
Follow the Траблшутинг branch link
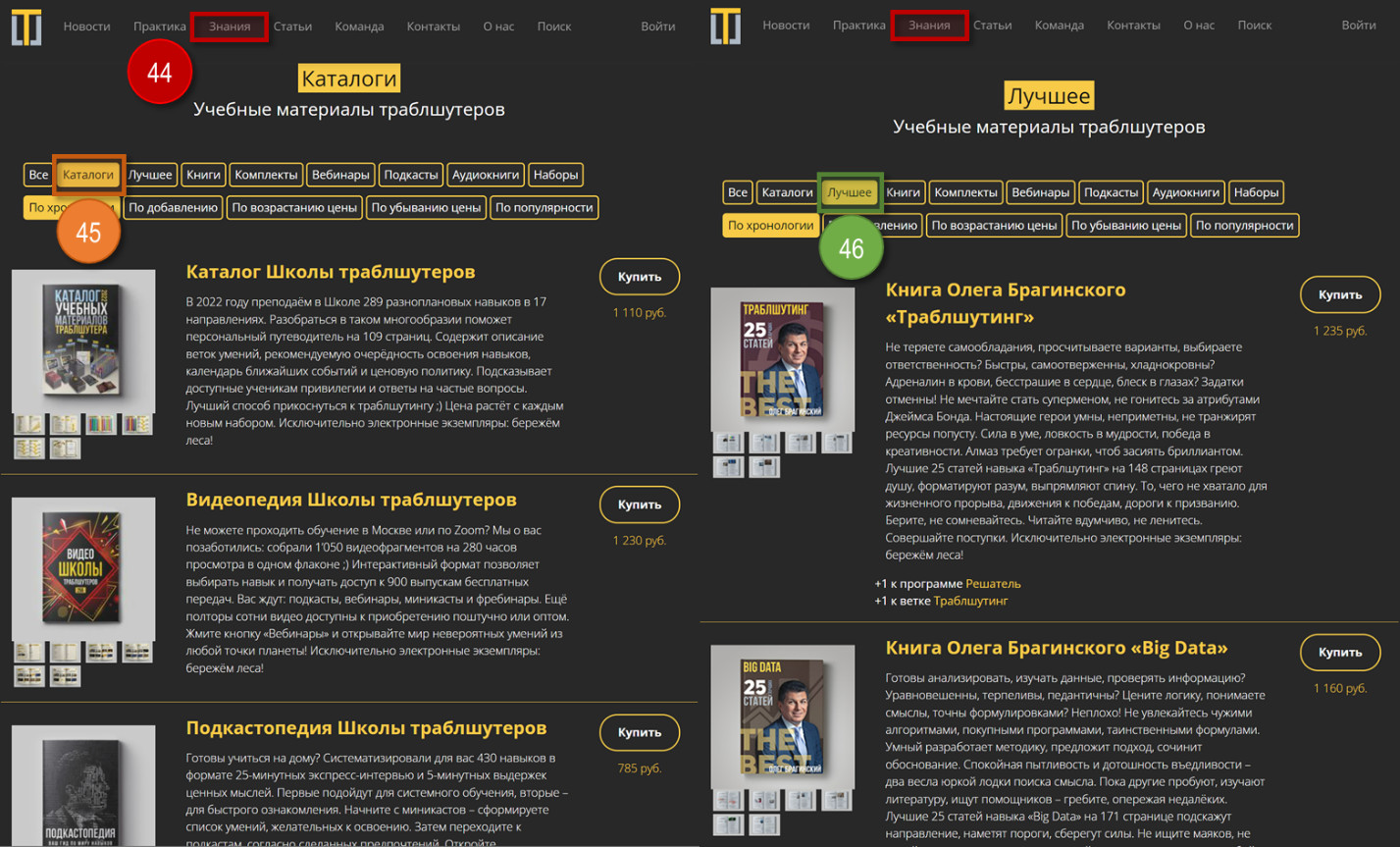(x=970, y=601)
